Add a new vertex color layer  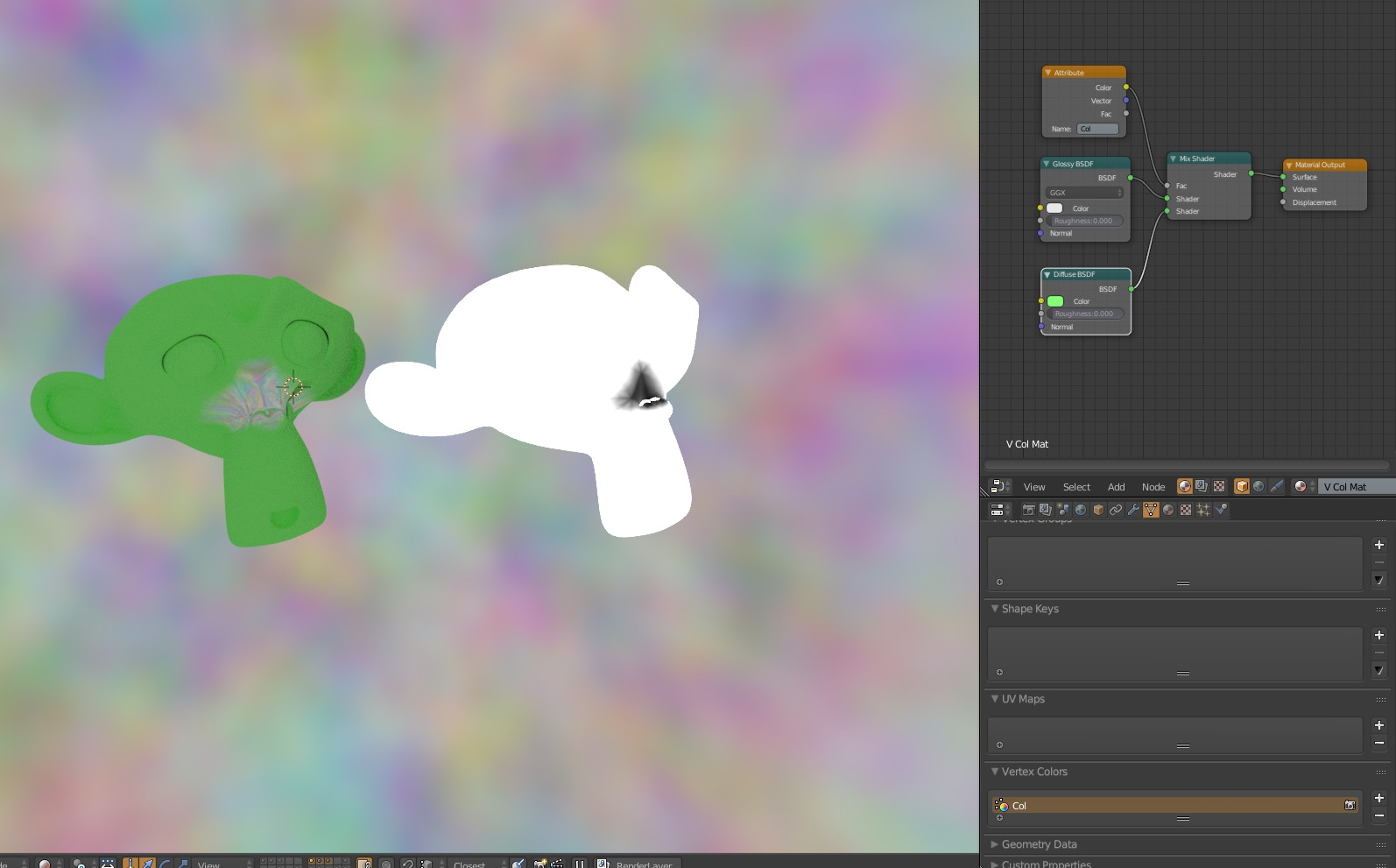click(x=1379, y=798)
